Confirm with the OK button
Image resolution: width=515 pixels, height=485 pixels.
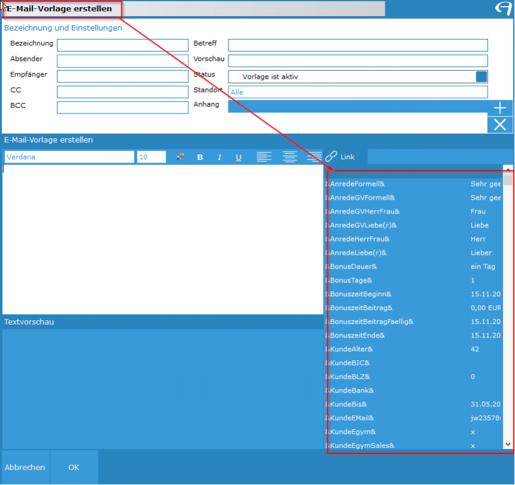point(74,467)
